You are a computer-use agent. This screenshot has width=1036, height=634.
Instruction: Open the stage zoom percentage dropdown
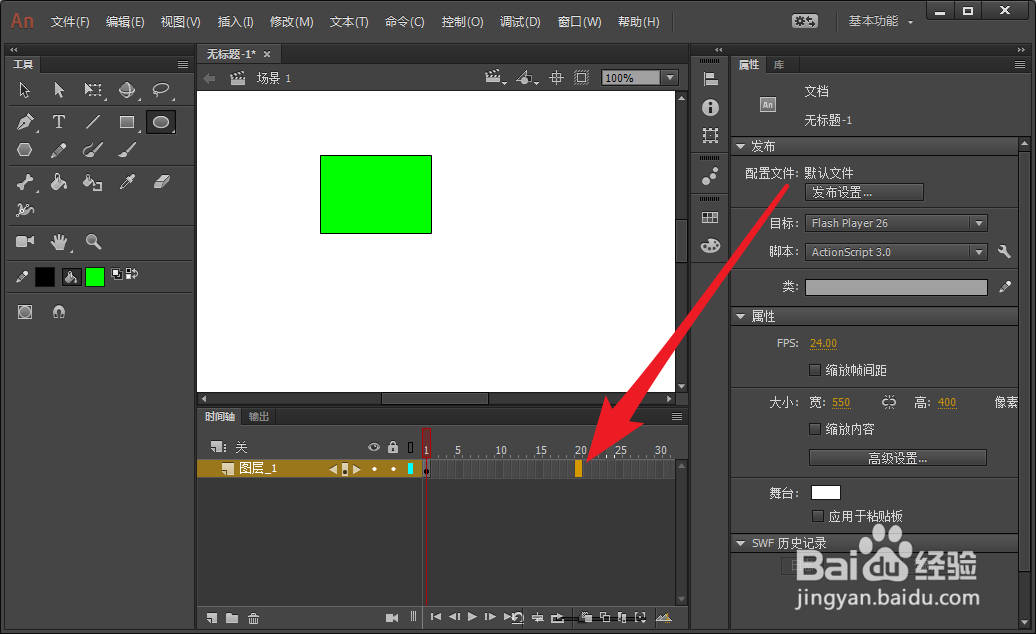click(x=672, y=77)
